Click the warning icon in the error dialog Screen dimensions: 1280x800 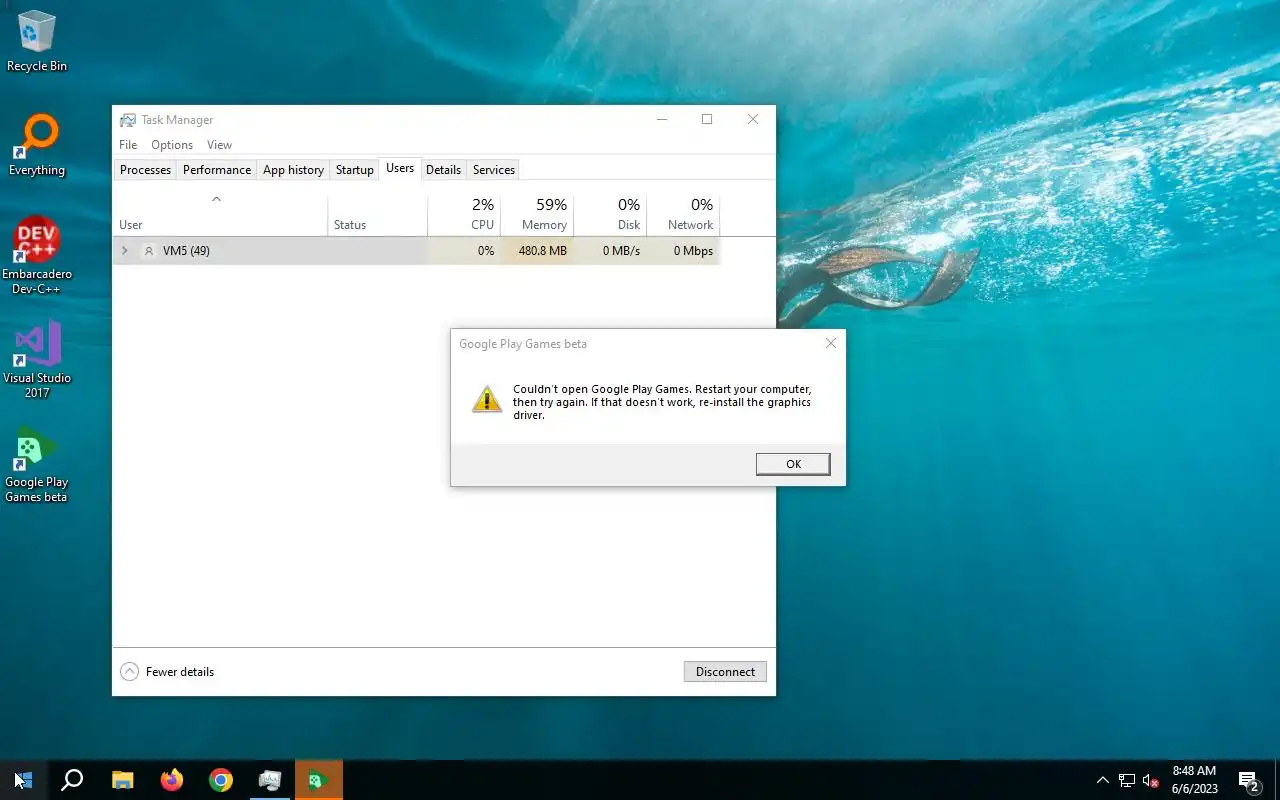point(487,400)
